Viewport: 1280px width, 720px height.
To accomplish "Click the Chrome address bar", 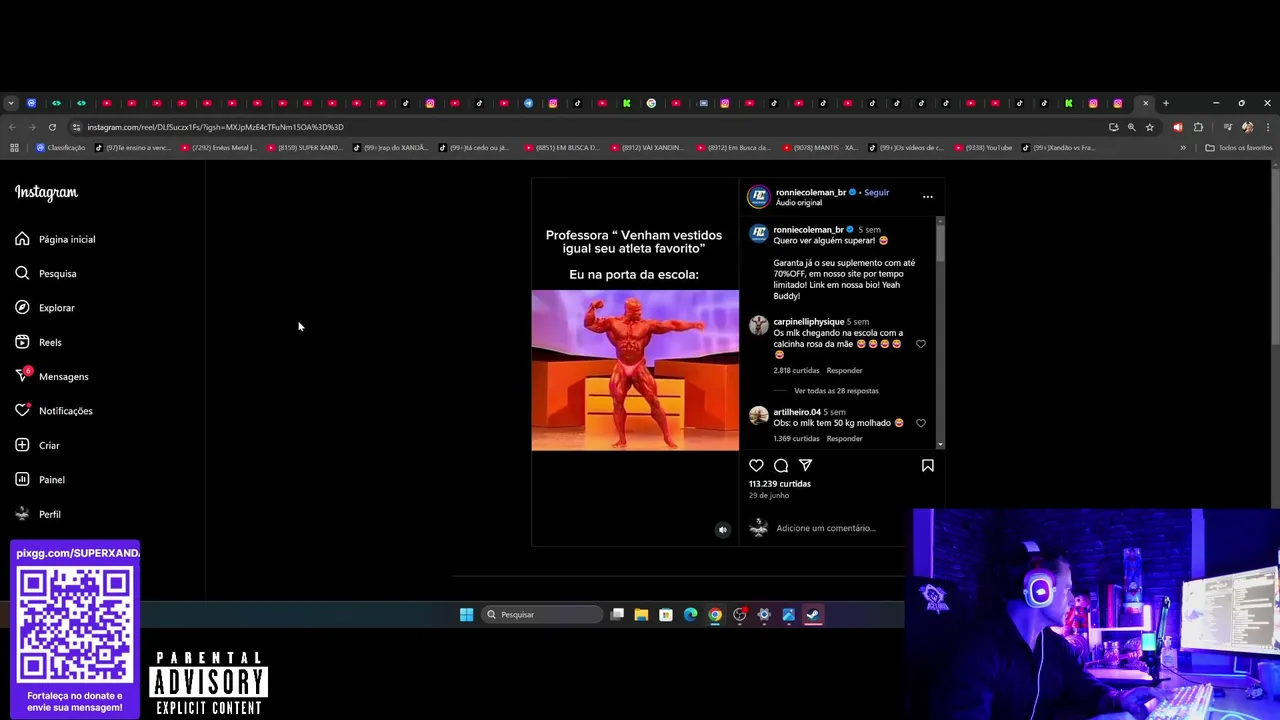I will pos(590,127).
